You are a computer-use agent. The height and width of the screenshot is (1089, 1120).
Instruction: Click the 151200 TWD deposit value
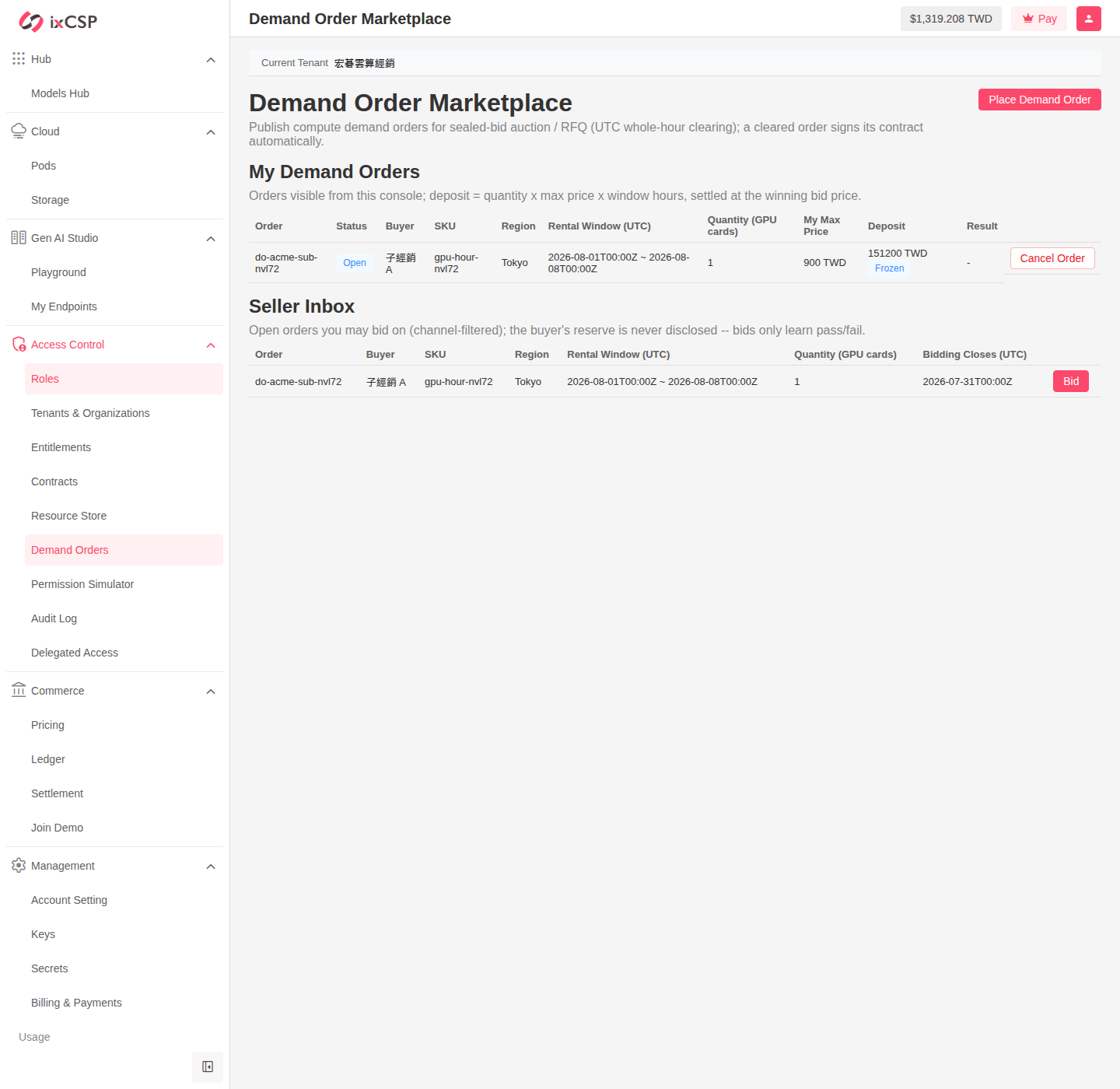point(898,254)
